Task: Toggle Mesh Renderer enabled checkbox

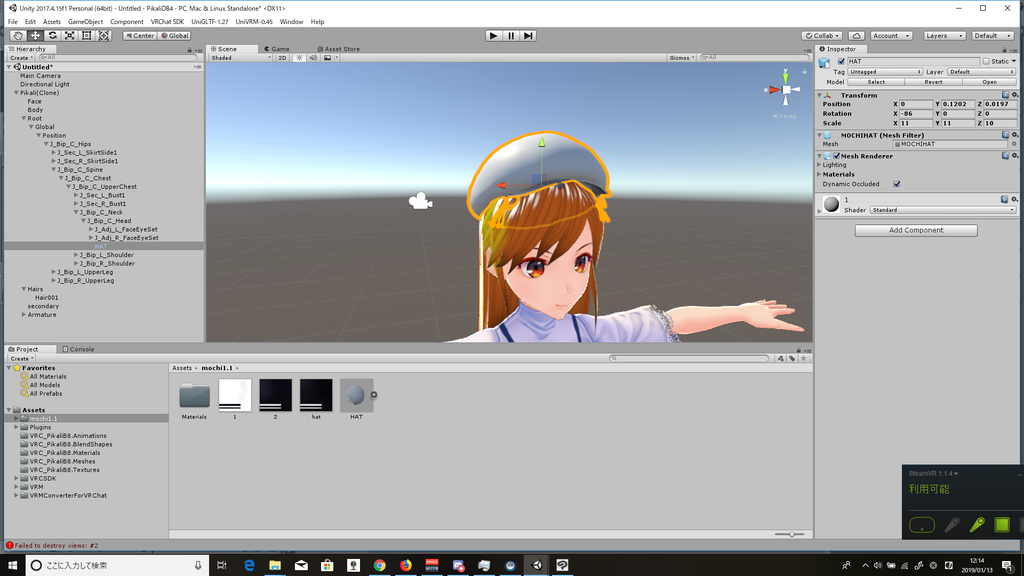Action: point(837,156)
